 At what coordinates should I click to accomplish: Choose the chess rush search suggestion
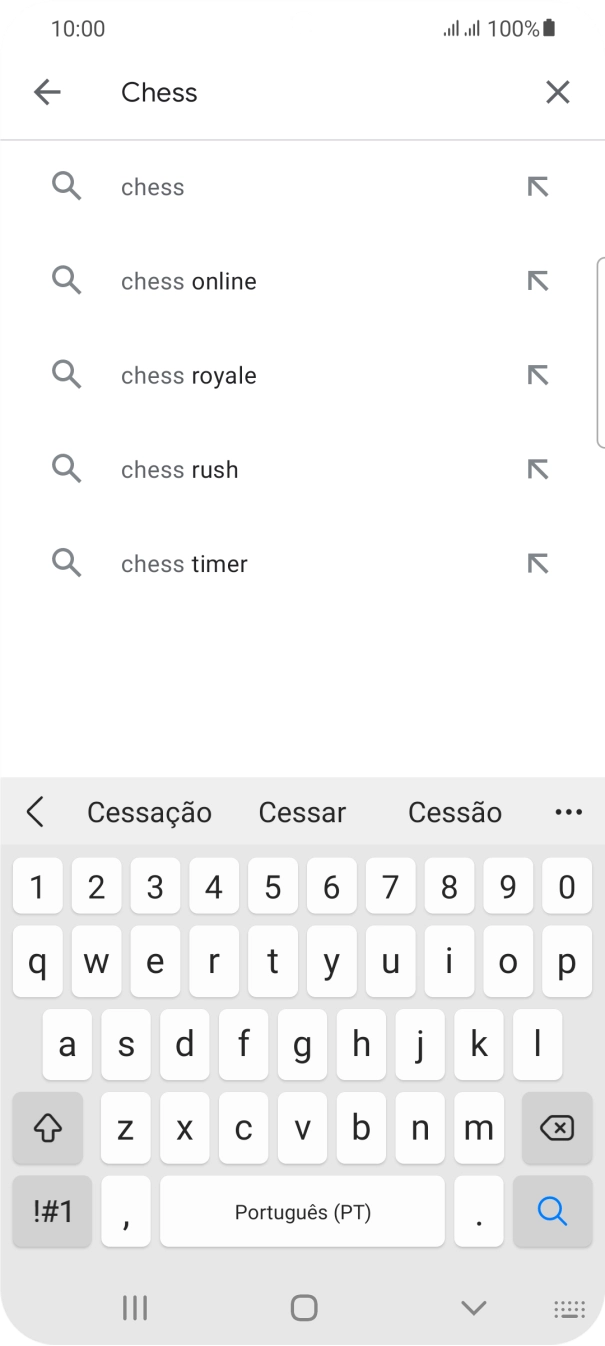[180, 469]
